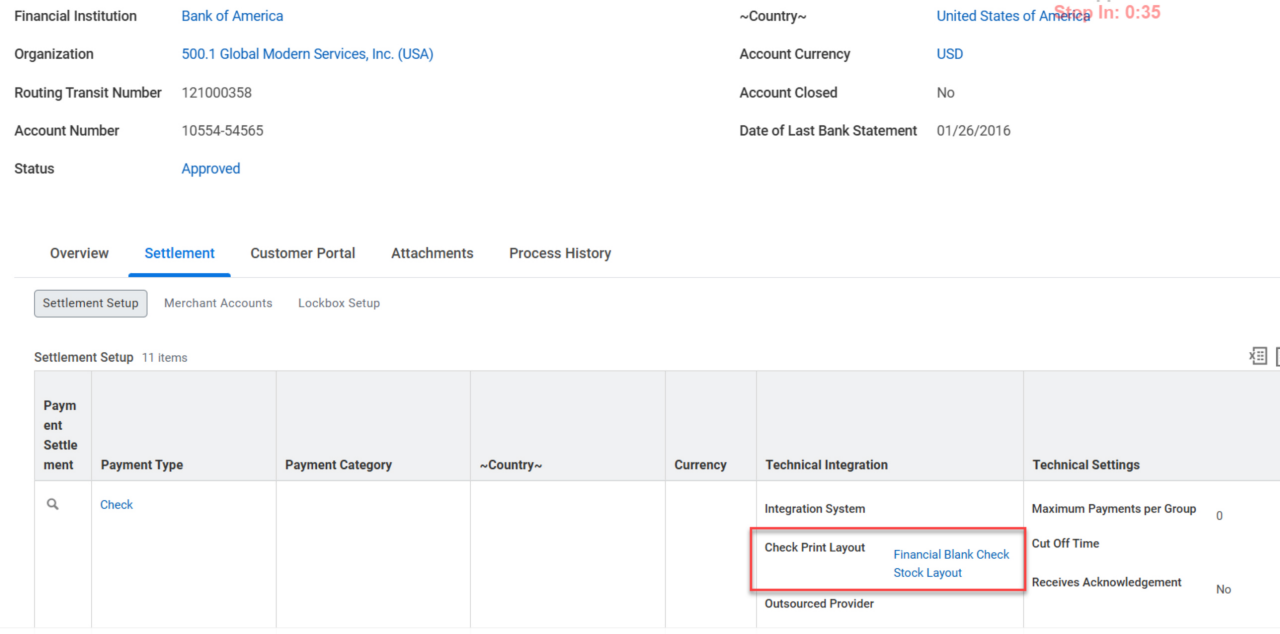Select account number 10554-54565
Image resolution: width=1280 pixels, height=634 pixels.
222,131
